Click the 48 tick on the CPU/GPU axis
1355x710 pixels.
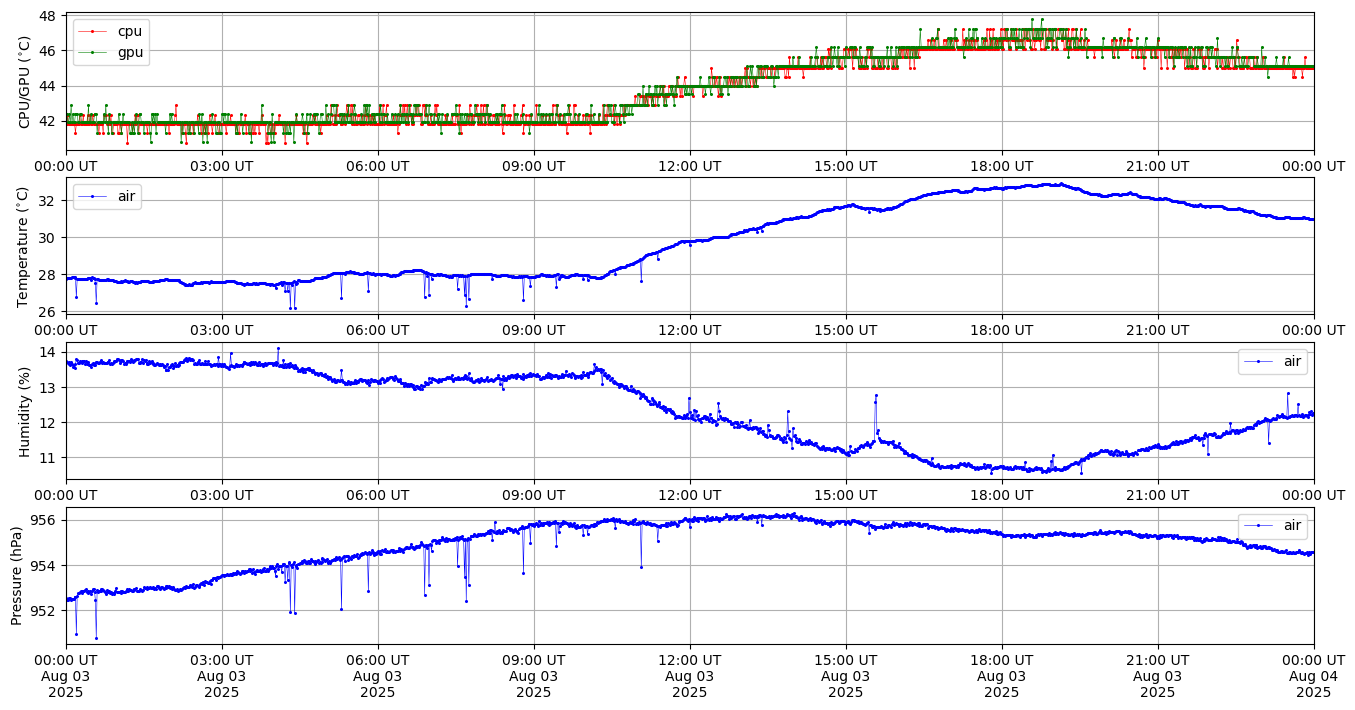[x=48, y=17]
